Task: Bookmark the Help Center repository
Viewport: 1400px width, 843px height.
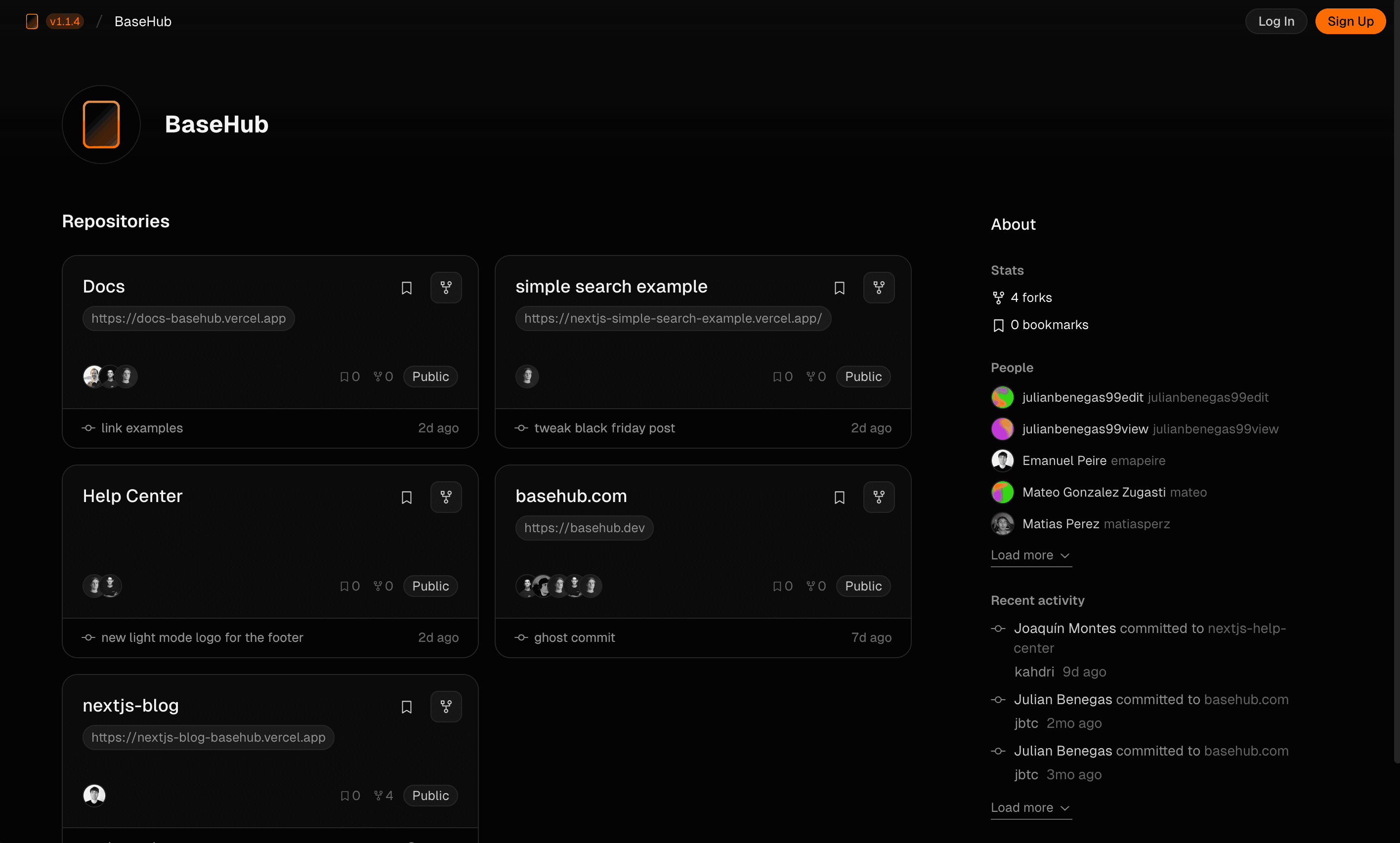Action: [407, 498]
